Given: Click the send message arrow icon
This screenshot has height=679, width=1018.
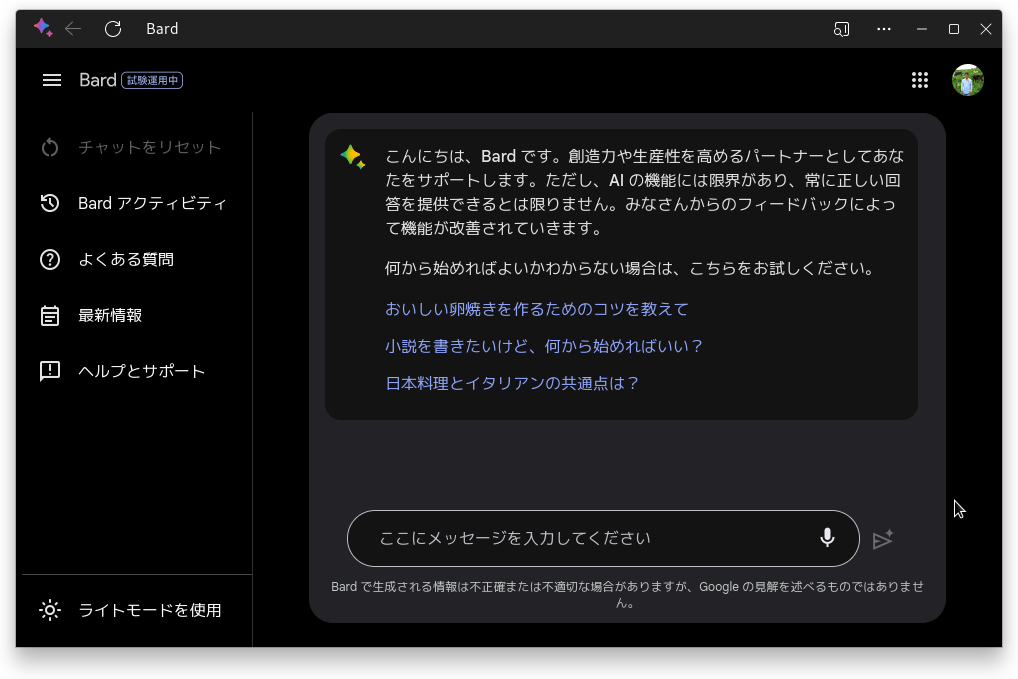Looking at the screenshot, I should (x=883, y=539).
